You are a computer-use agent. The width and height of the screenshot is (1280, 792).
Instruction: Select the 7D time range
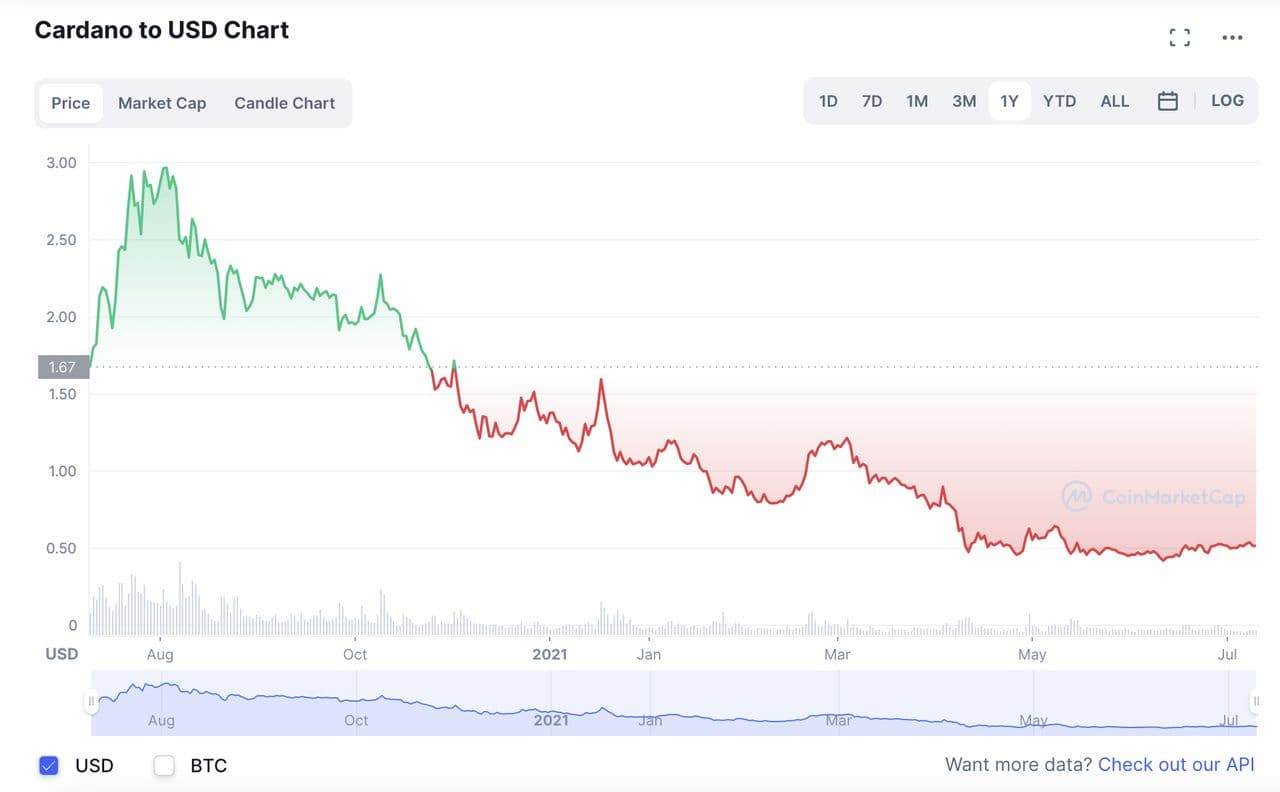click(x=872, y=101)
